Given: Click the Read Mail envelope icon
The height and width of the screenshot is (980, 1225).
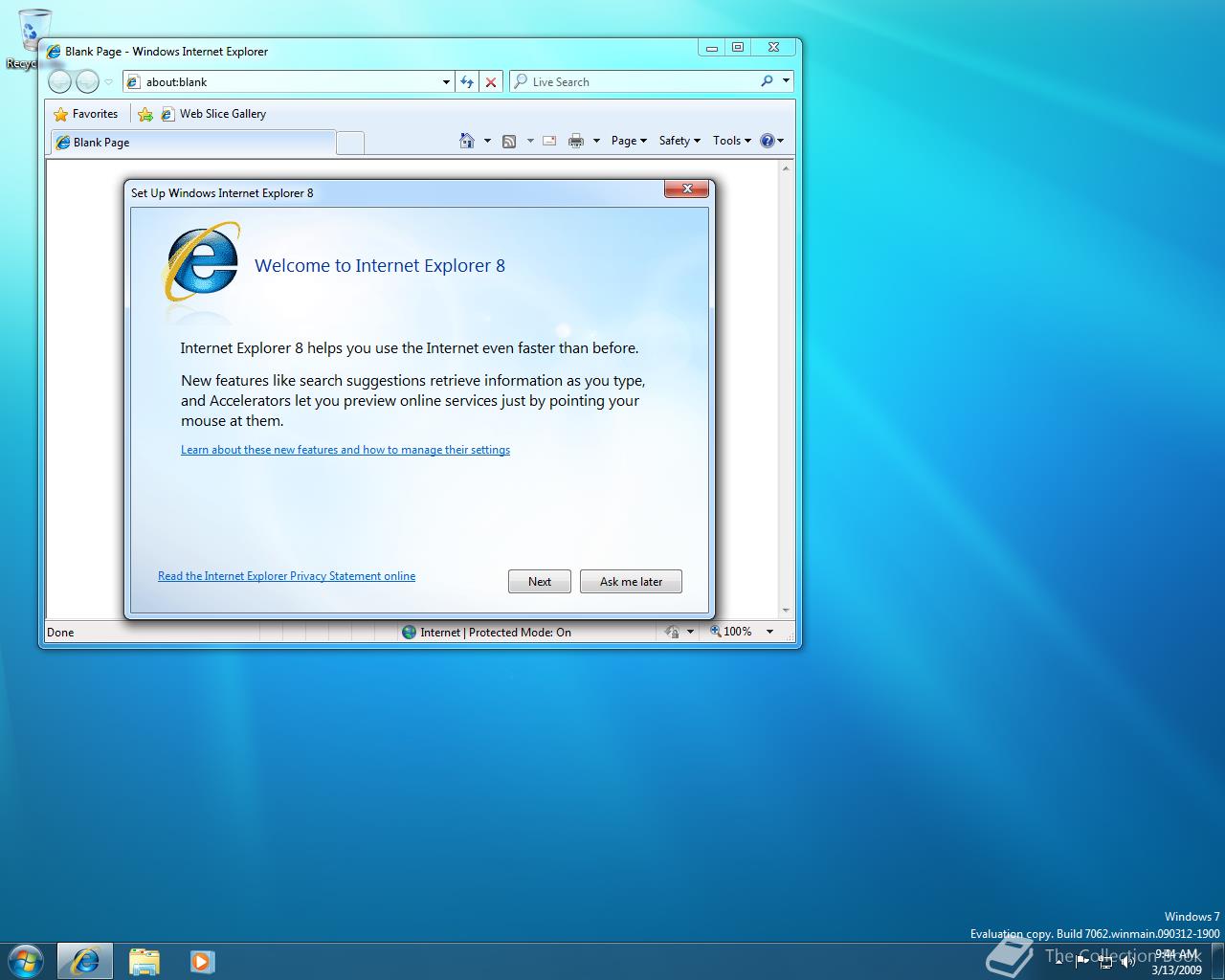Looking at the screenshot, I should [x=549, y=141].
